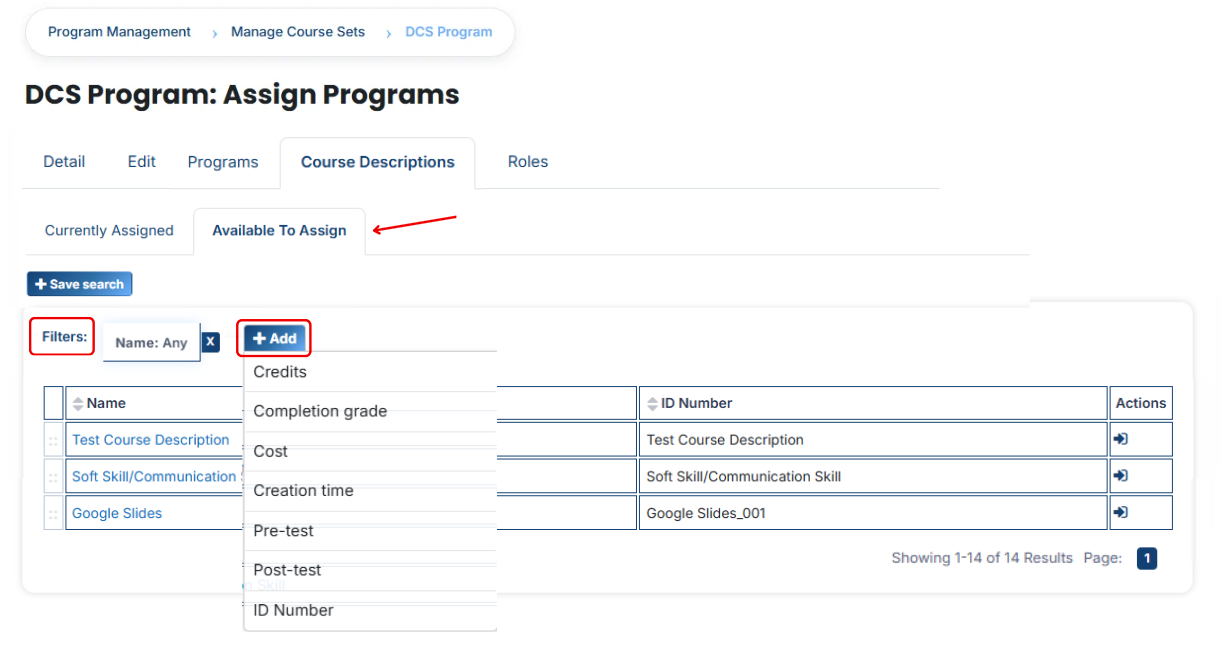Click the Add filter dropdown button
Image resolution: width=1231 pixels, height=654 pixels.
[274, 338]
